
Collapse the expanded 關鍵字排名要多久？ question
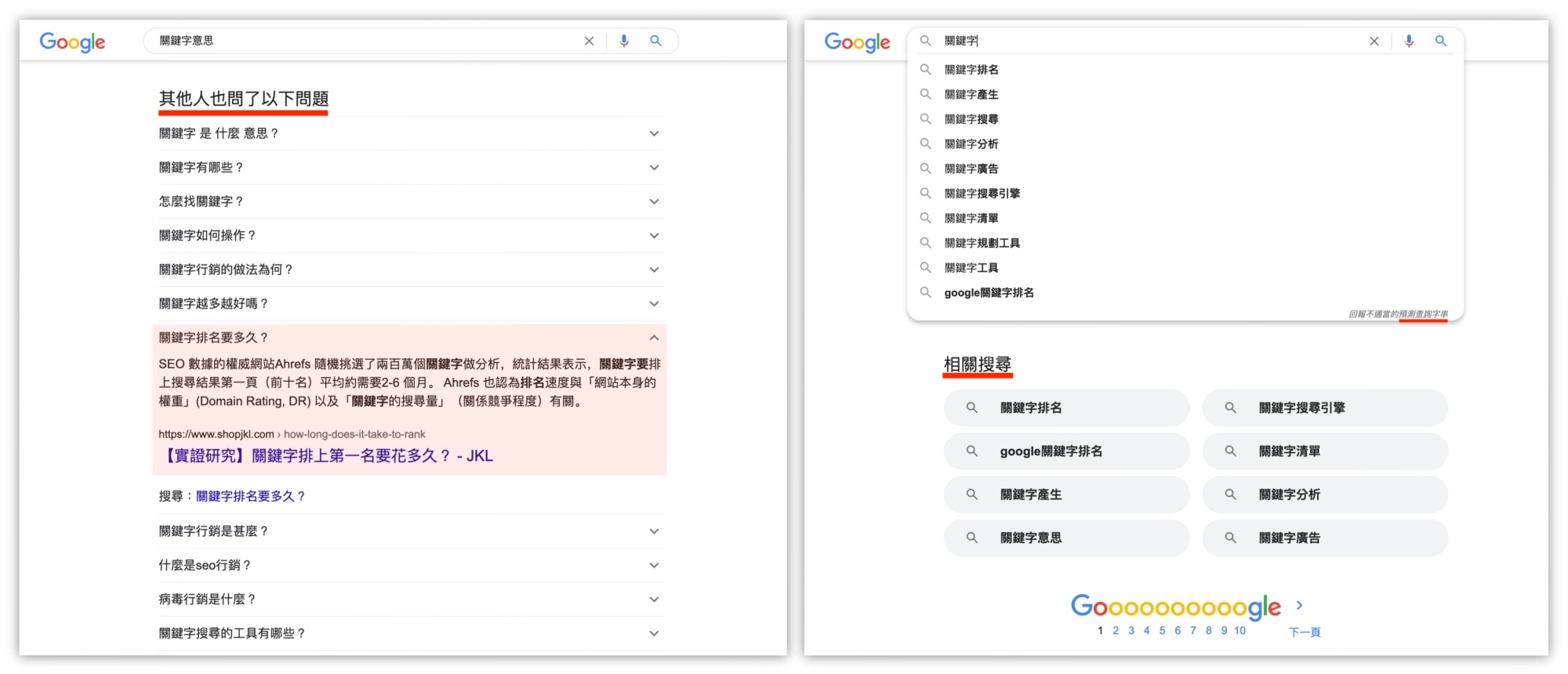click(653, 338)
